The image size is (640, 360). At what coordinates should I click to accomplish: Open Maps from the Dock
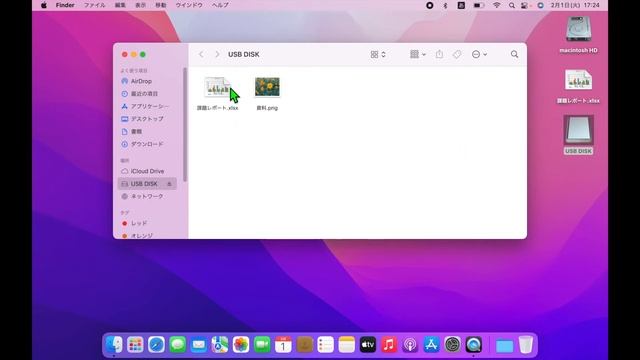point(220,345)
